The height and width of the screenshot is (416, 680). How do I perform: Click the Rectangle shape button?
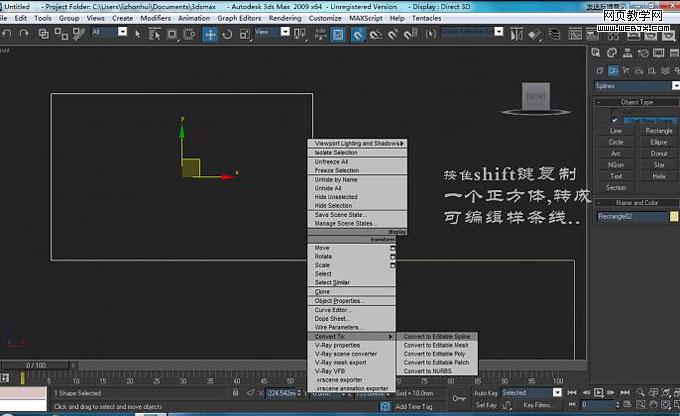[659, 131]
